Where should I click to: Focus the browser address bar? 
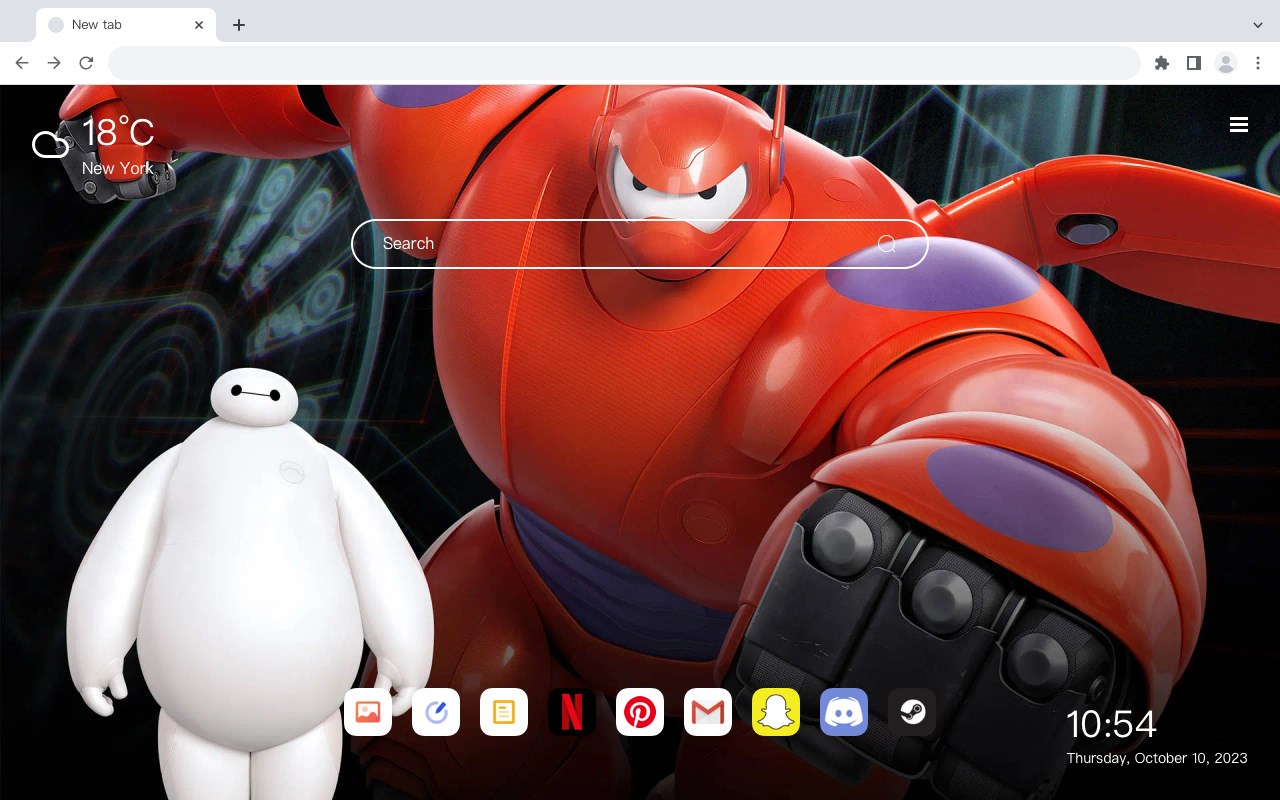point(624,63)
